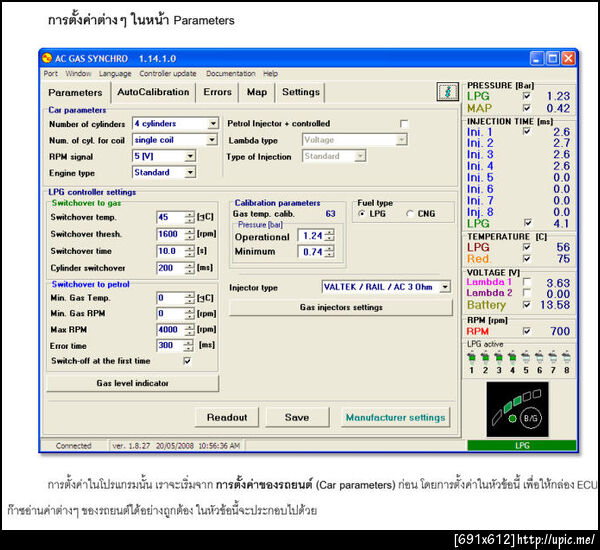Open Gas level indicator settings
The height and width of the screenshot is (550, 600).
click(132, 383)
